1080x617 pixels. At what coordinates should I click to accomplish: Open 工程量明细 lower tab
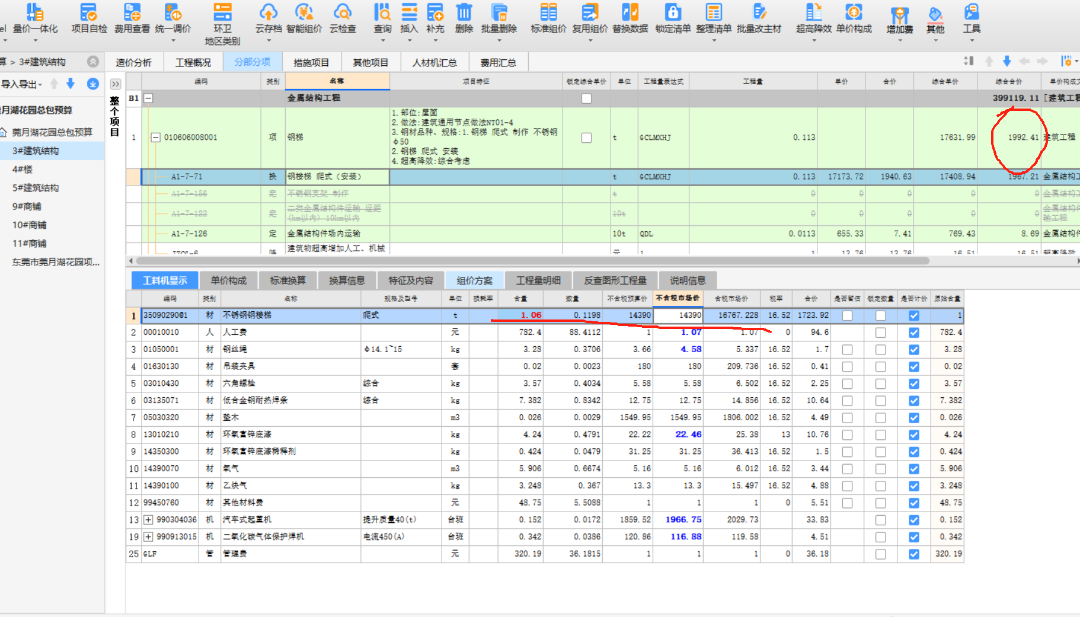click(538, 280)
